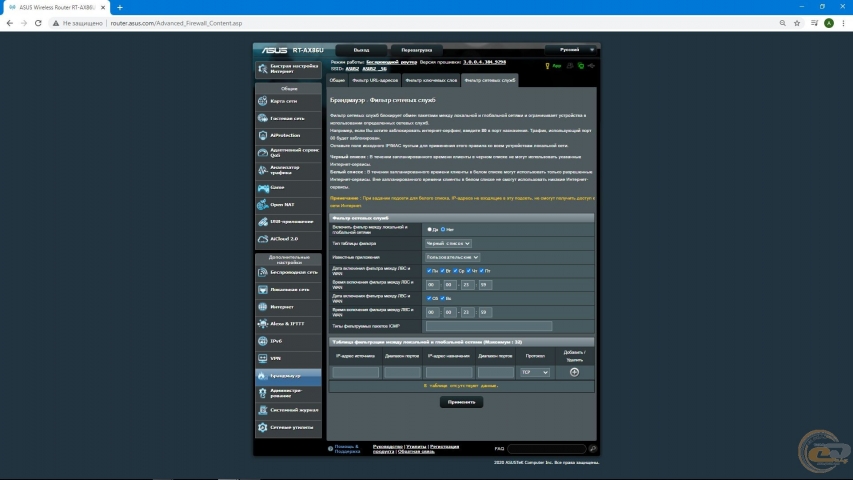The height and width of the screenshot is (480, 853).
Task: Open the wireless router operation mode link
Action: pos(392,62)
